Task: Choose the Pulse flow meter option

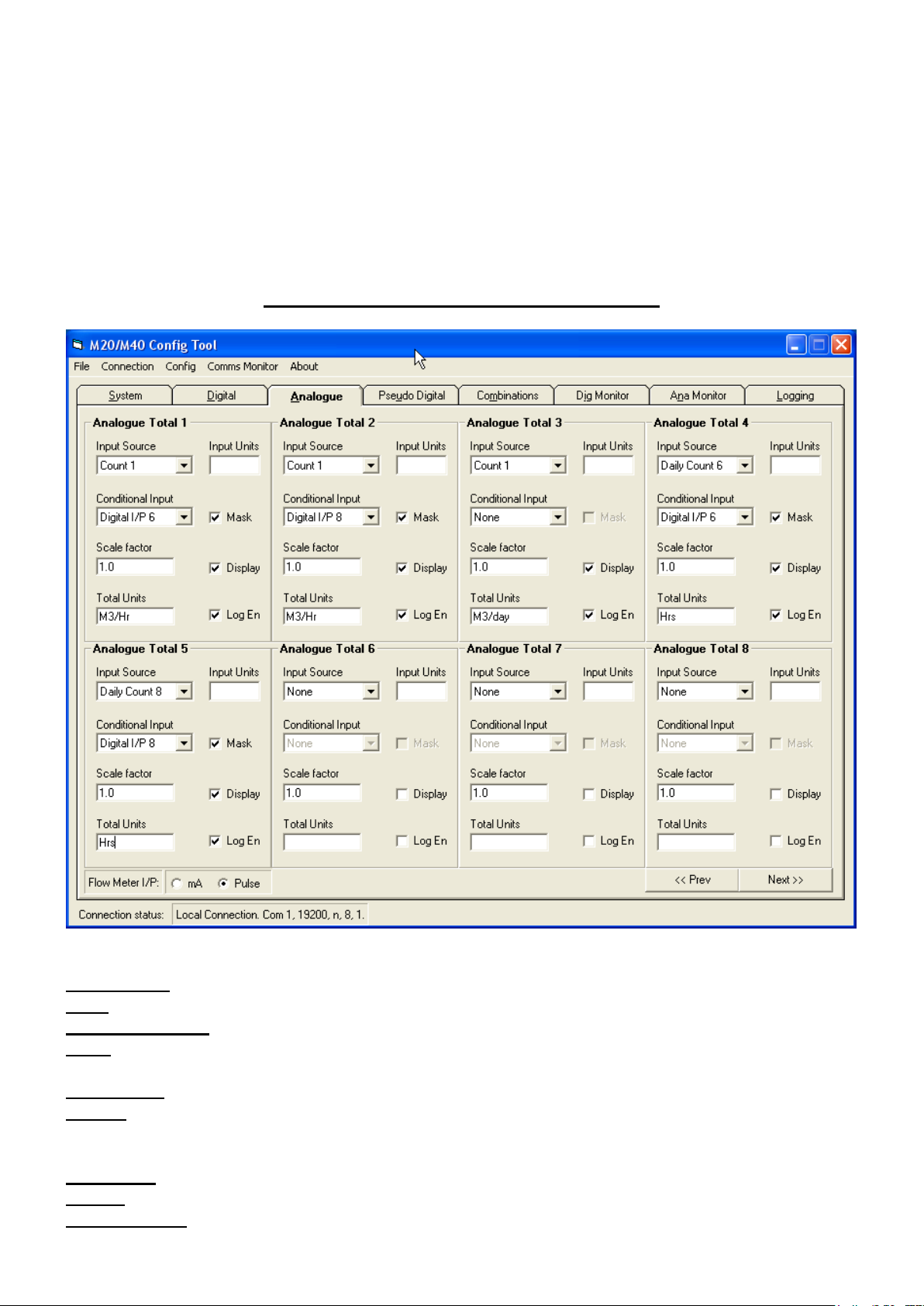Action: [x=223, y=884]
